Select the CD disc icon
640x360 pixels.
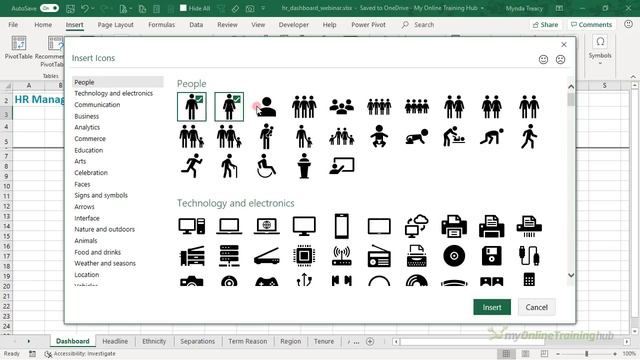(454, 256)
